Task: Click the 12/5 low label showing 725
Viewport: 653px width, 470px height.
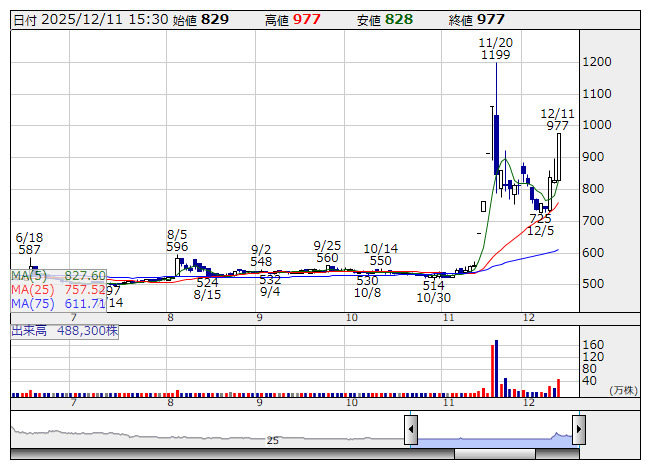Action: [540, 224]
